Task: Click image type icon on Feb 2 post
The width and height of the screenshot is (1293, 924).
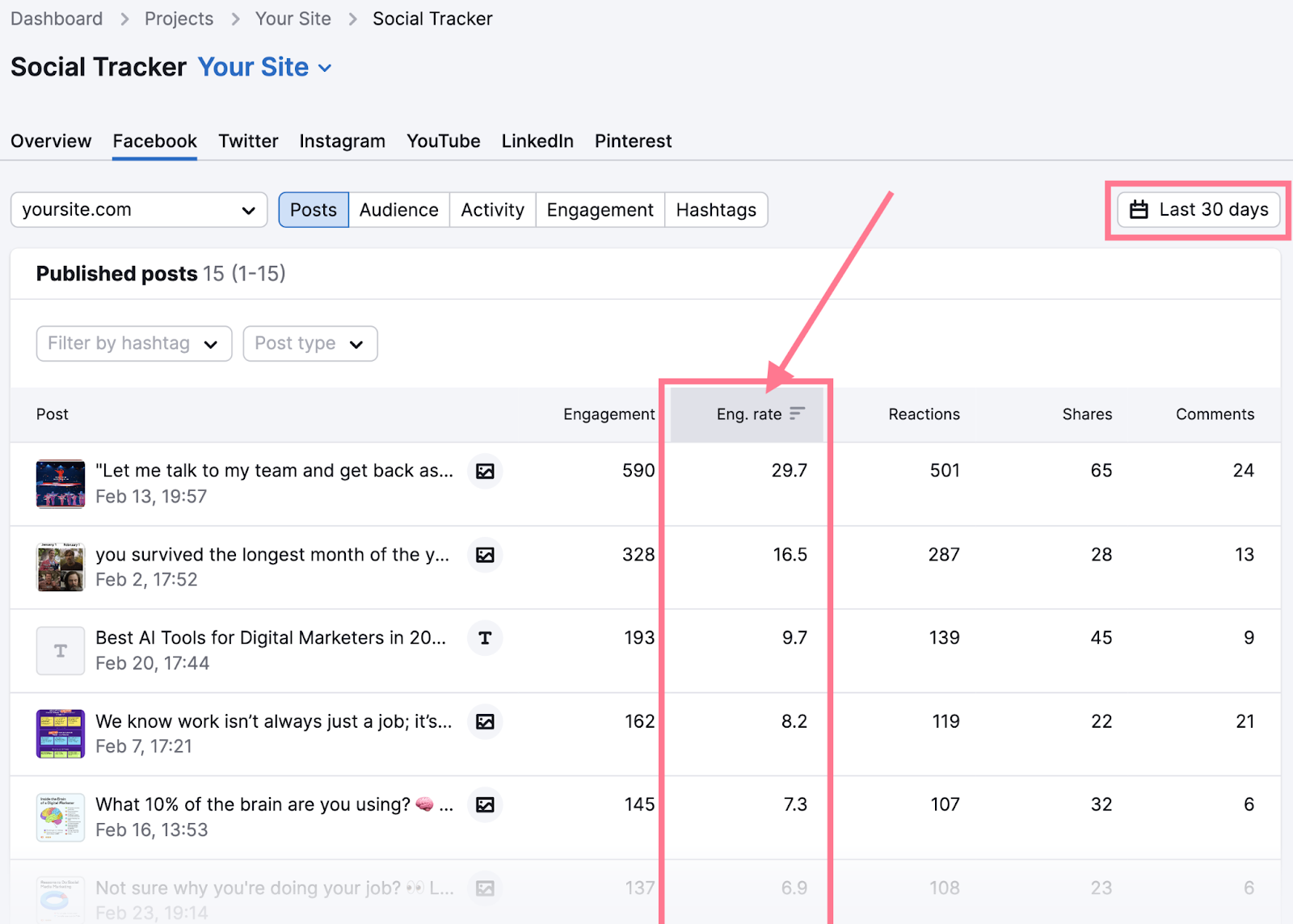Action: (485, 555)
